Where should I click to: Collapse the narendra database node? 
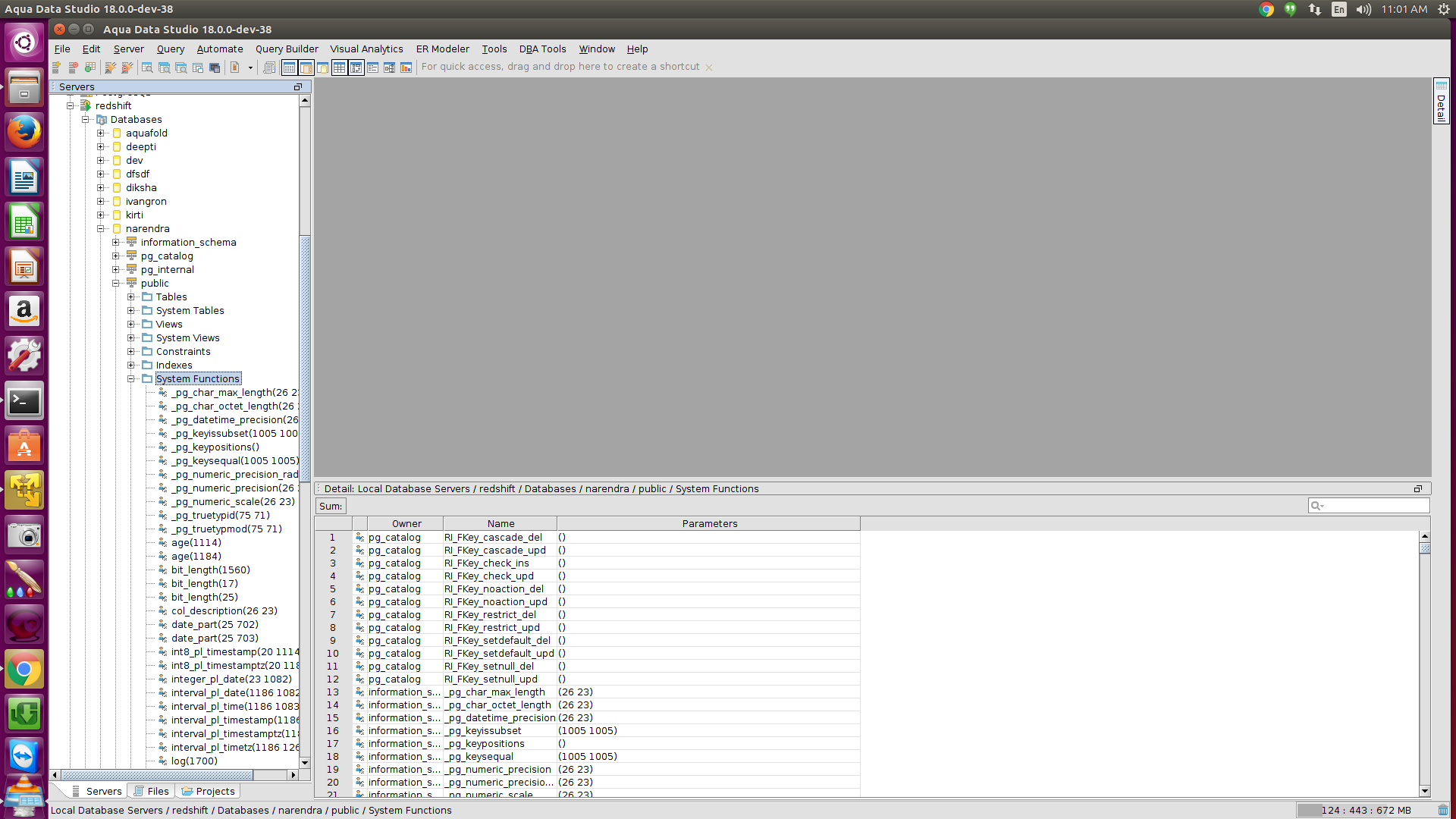pos(100,229)
